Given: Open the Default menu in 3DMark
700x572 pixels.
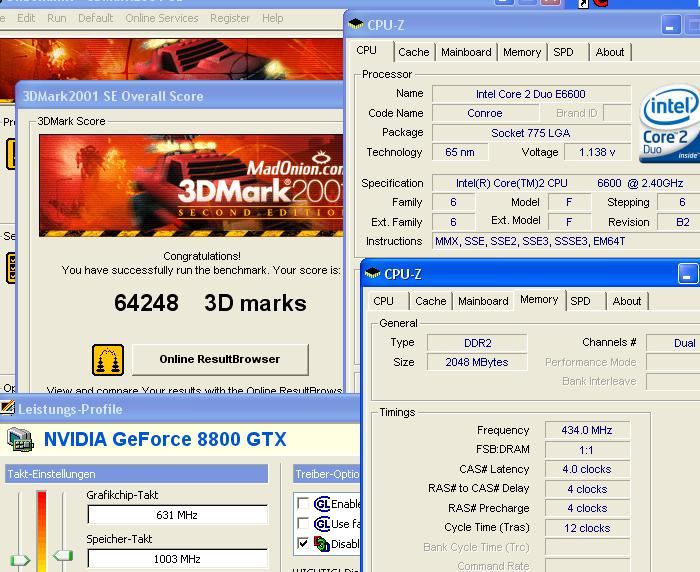Looking at the screenshot, I should click(96, 18).
